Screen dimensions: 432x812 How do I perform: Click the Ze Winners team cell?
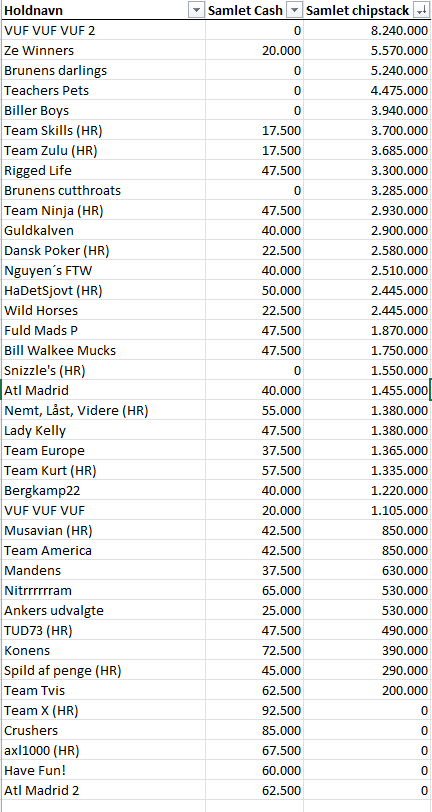[x=103, y=51]
